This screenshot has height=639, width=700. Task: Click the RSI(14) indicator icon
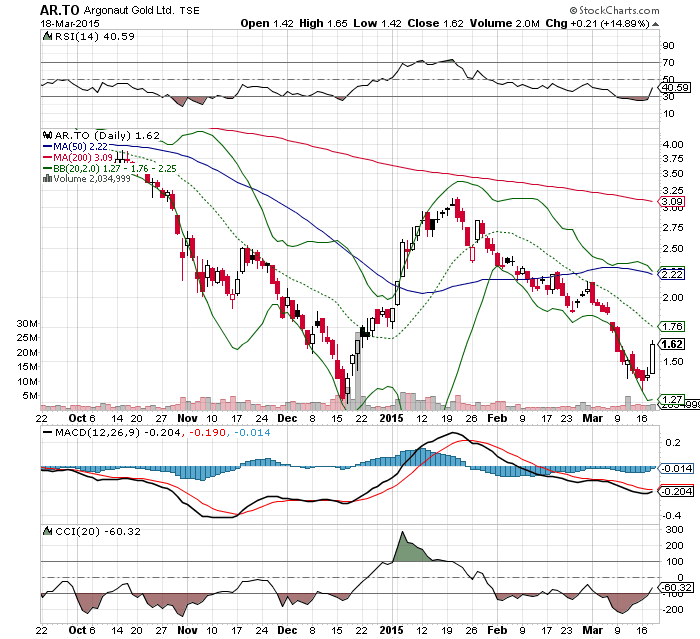click(x=47, y=36)
